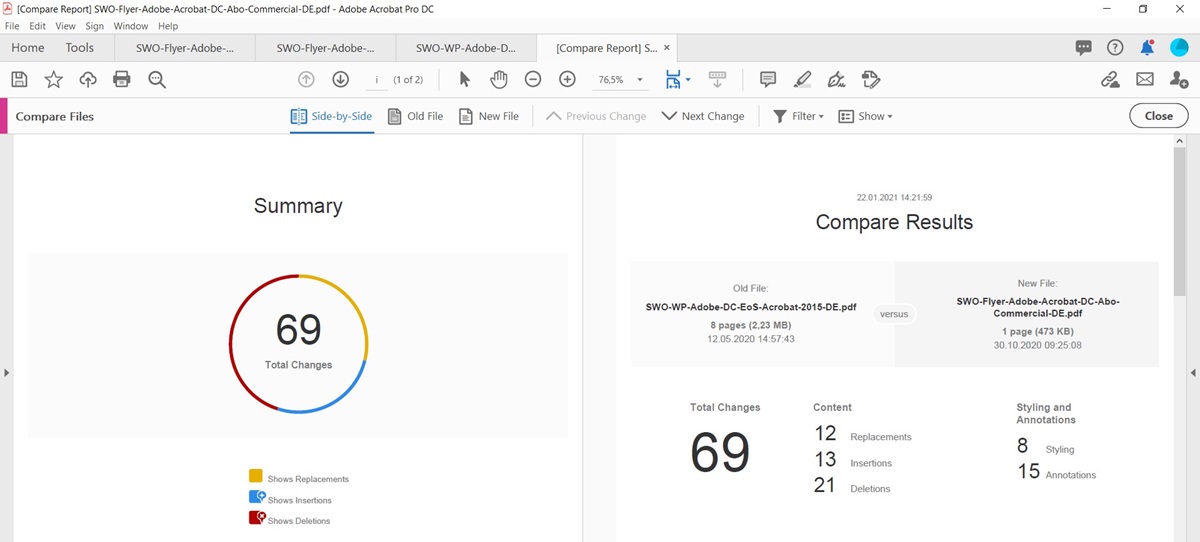Click the Next Change button
Image resolution: width=1200 pixels, height=542 pixels.
coord(703,116)
